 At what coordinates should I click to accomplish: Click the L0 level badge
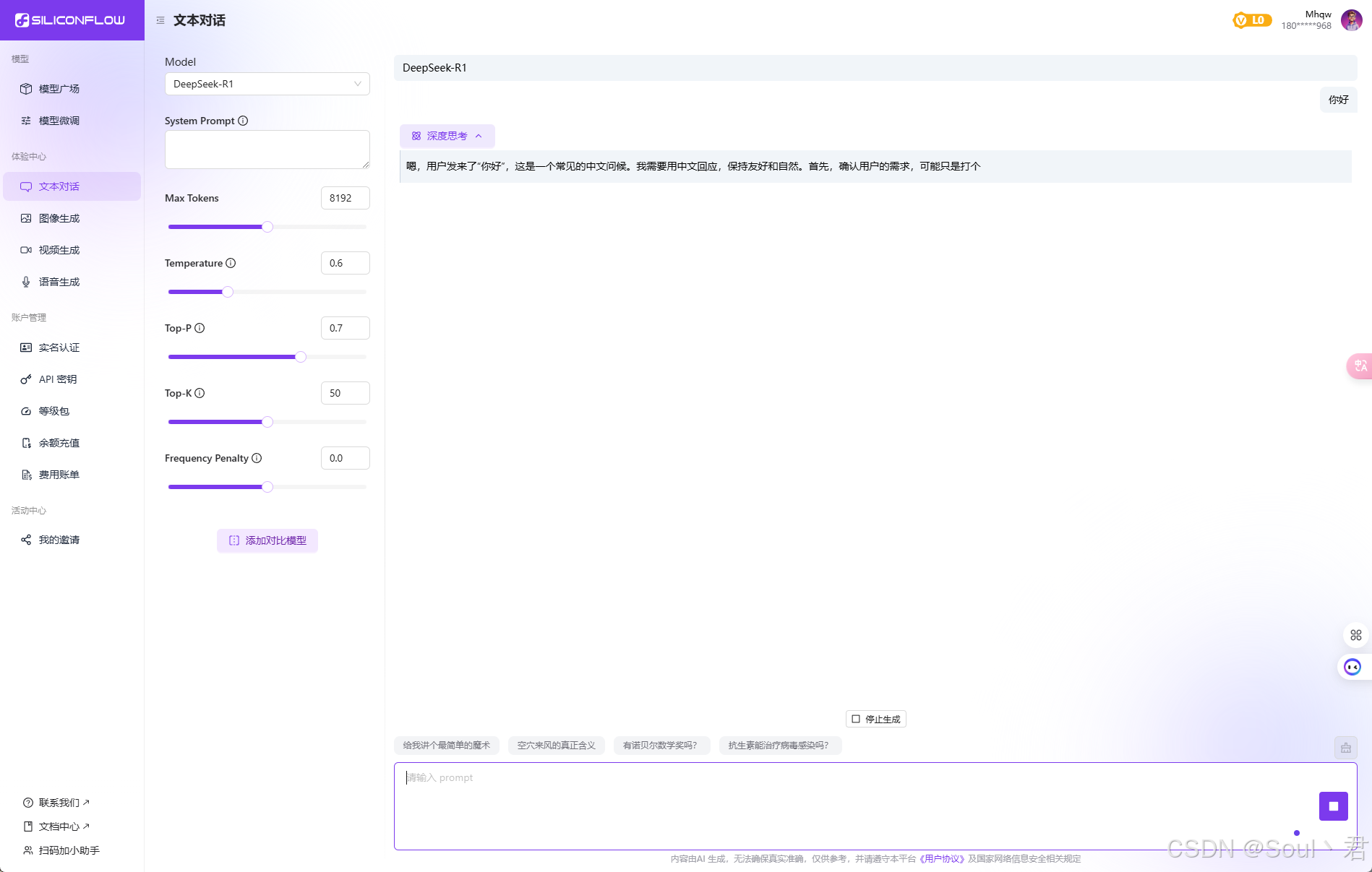click(1252, 20)
